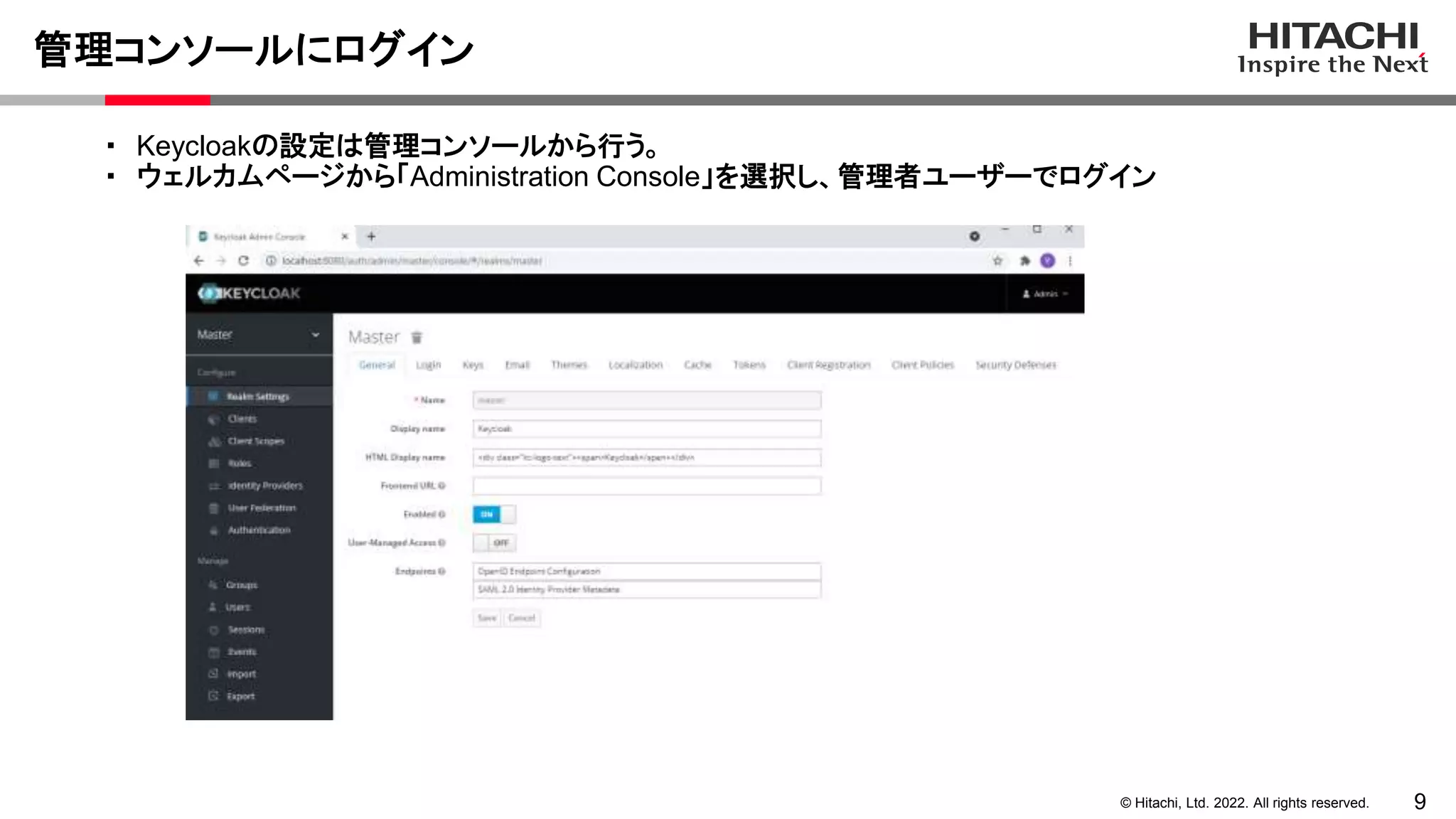Open the Tokens tab
This screenshot has height=819, width=1456.
pos(749,365)
